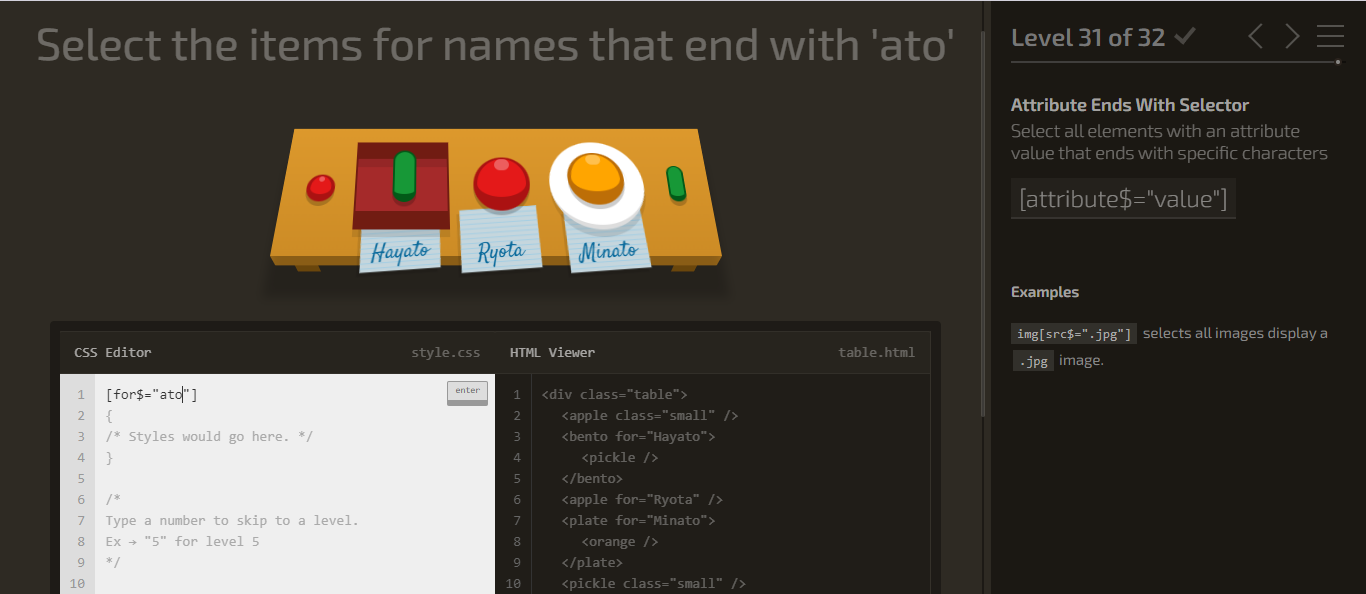Click the Level 31 of 32 heading

(x=1088, y=37)
